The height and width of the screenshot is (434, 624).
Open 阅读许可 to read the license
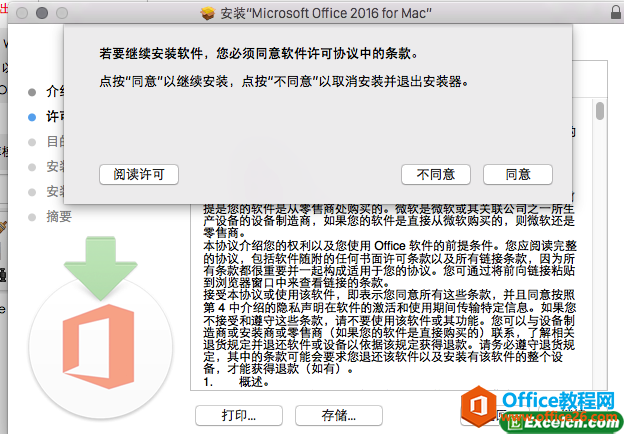point(139,175)
